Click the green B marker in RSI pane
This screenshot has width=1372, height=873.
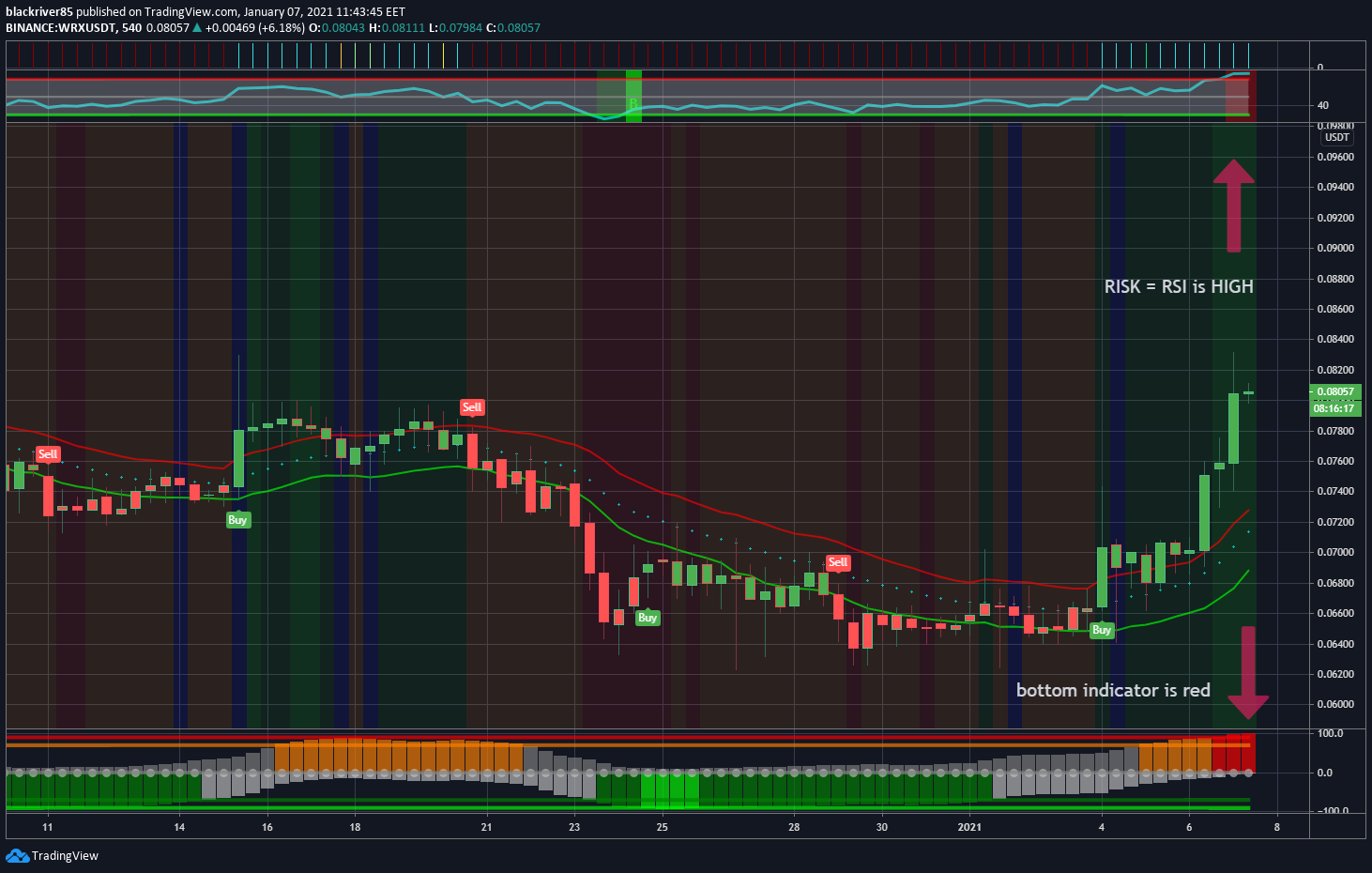click(633, 103)
